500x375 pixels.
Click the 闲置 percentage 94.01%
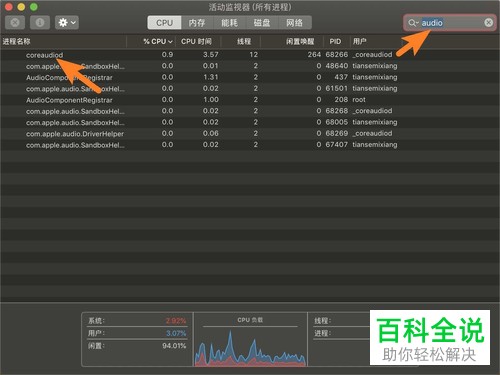pyautogui.click(x=174, y=346)
